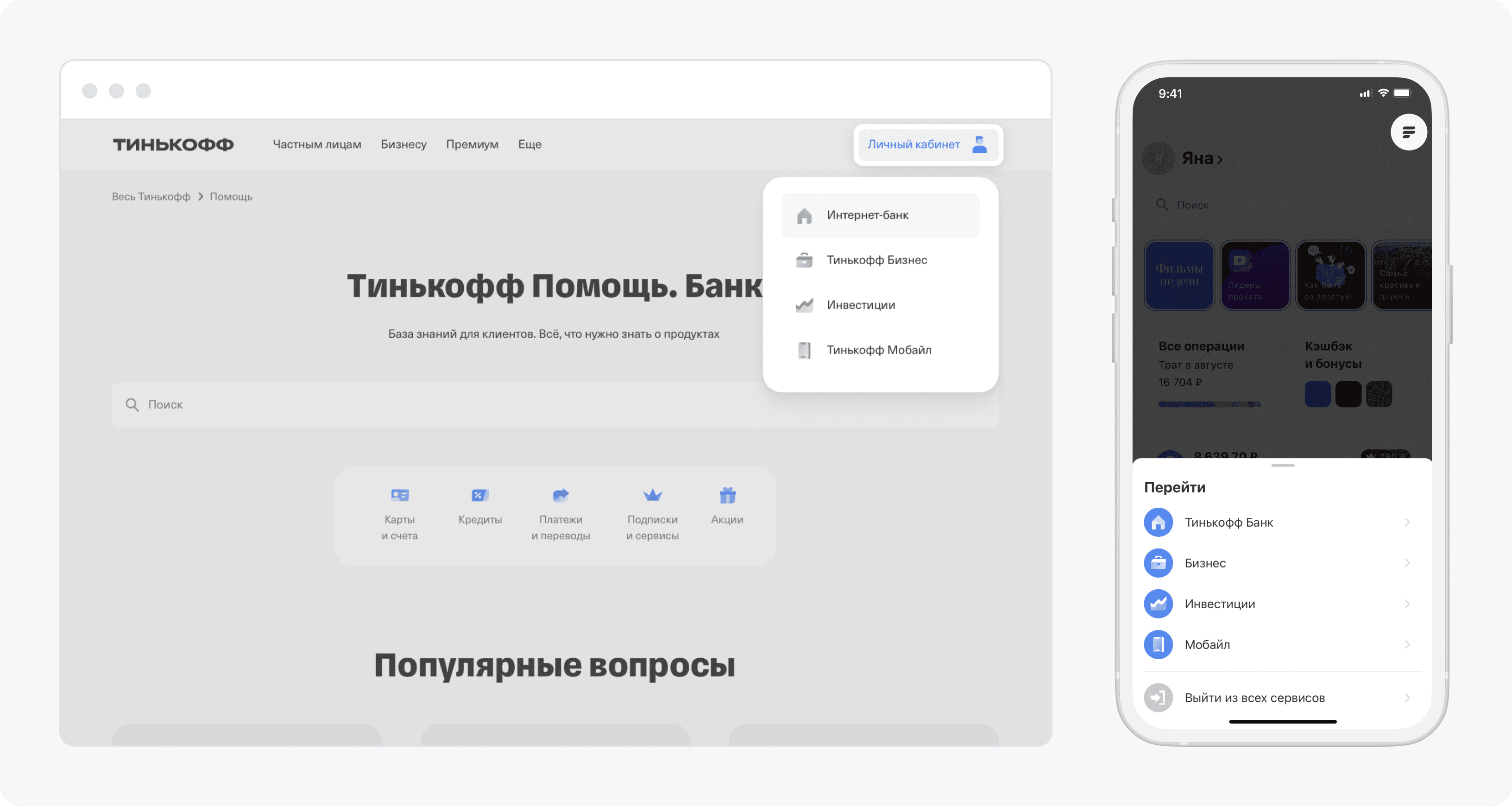Viewport: 1512px width, 806px height.
Task: Choose Тинькофф Бизнес in the dropdown
Action: pyautogui.click(x=881, y=260)
